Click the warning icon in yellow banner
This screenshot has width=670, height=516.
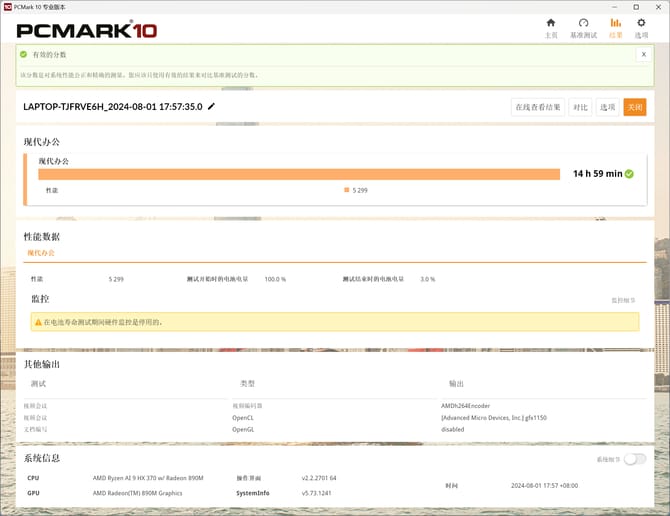click(37, 322)
